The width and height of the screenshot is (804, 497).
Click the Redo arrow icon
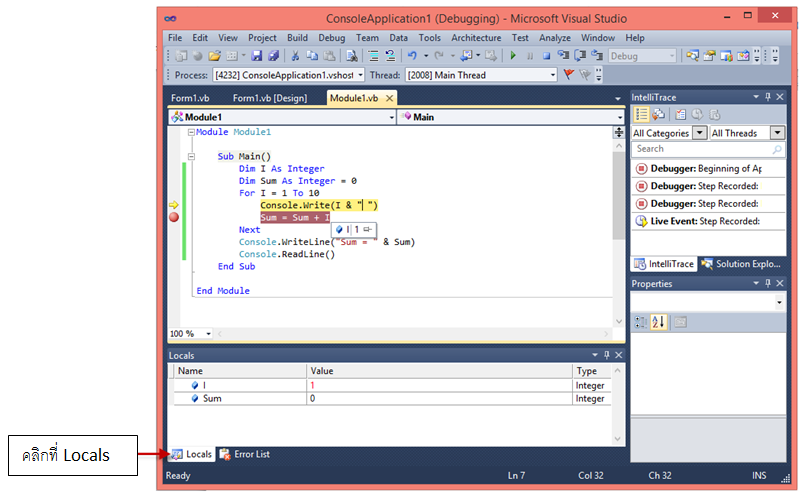439,55
